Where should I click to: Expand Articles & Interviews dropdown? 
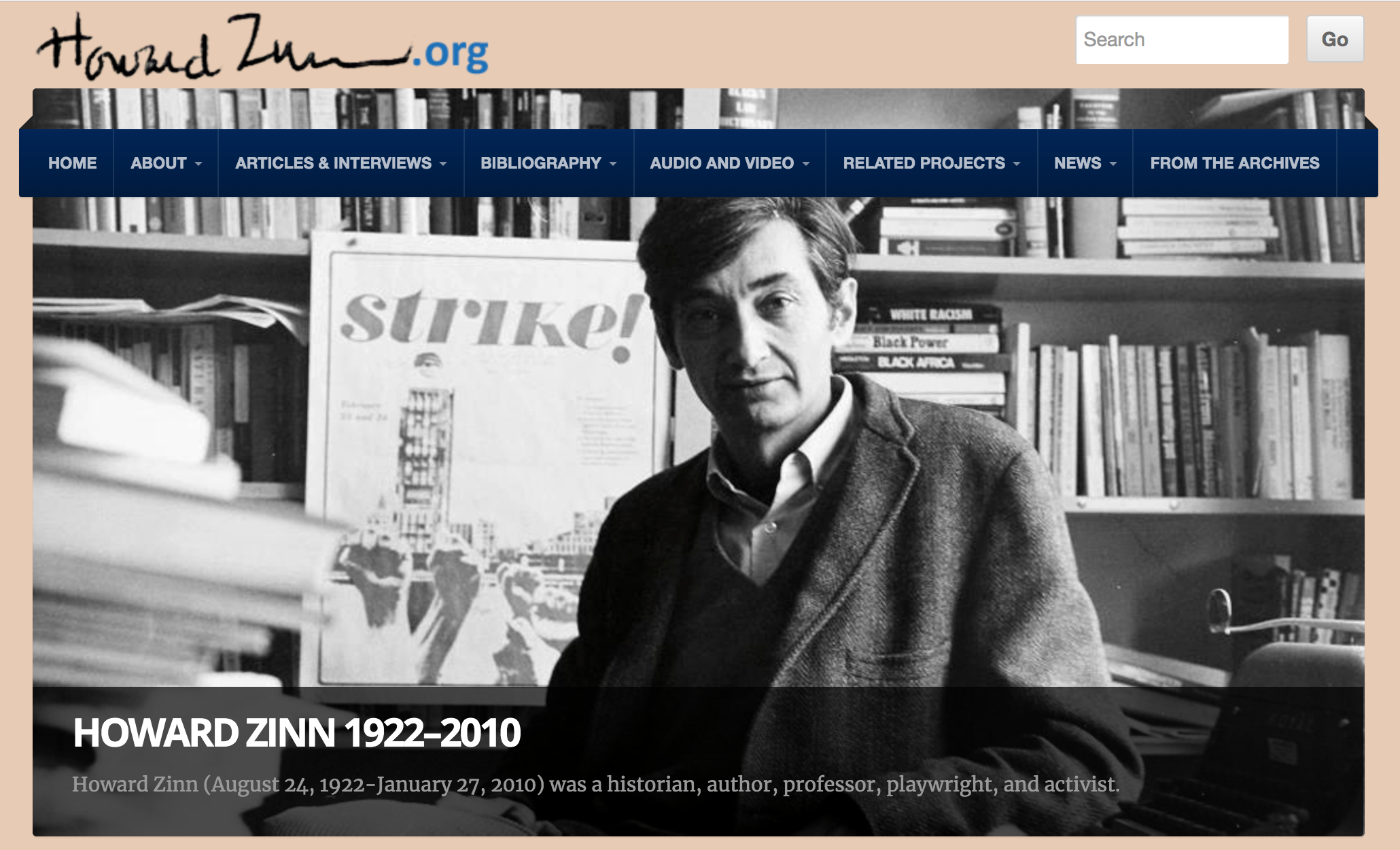click(x=340, y=163)
